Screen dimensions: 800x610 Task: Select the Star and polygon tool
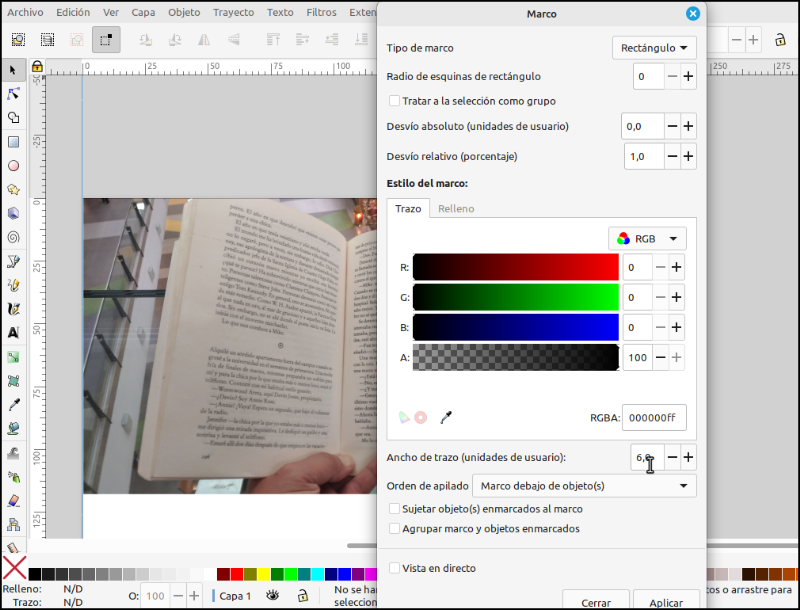13,190
